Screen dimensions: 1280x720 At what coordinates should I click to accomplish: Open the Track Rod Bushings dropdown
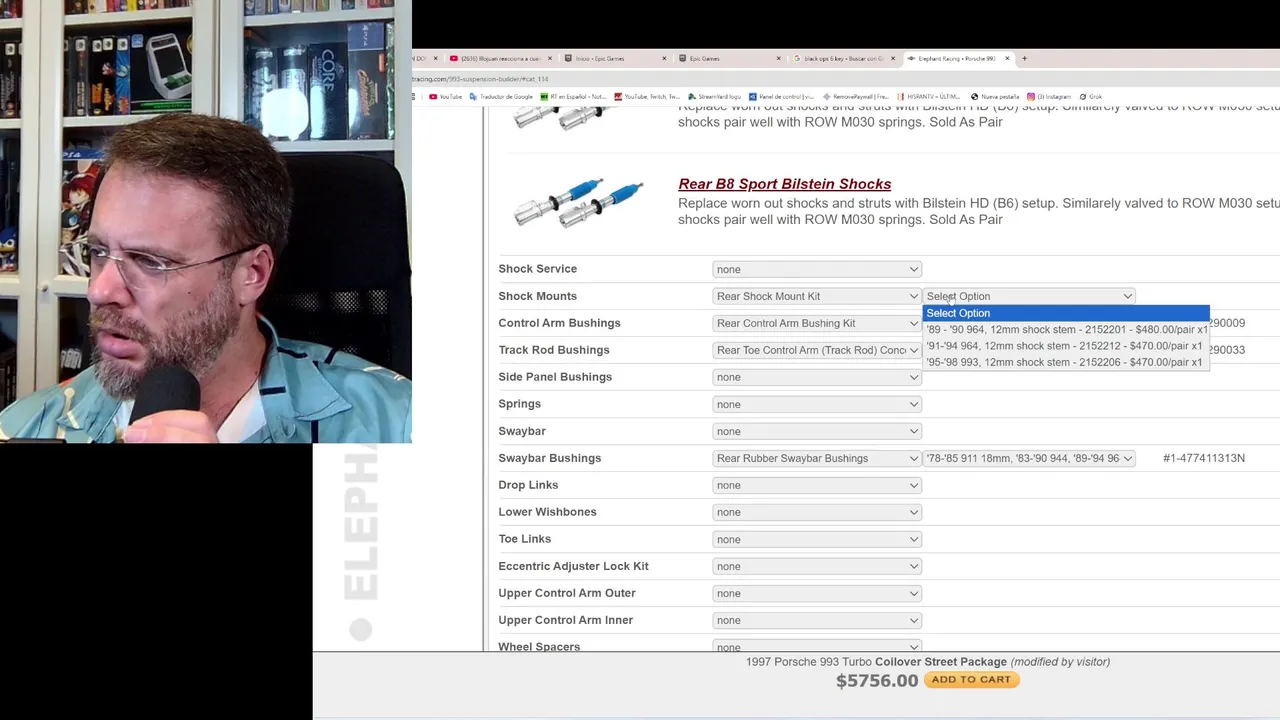[x=816, y=350]
